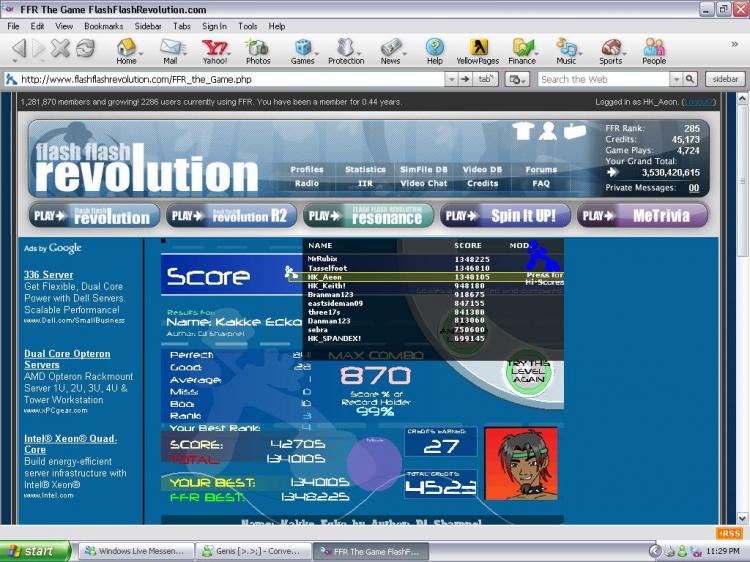750x562 pixels.
Task: Open the Video Chat nav link
Action: click(x=424, y=184)
